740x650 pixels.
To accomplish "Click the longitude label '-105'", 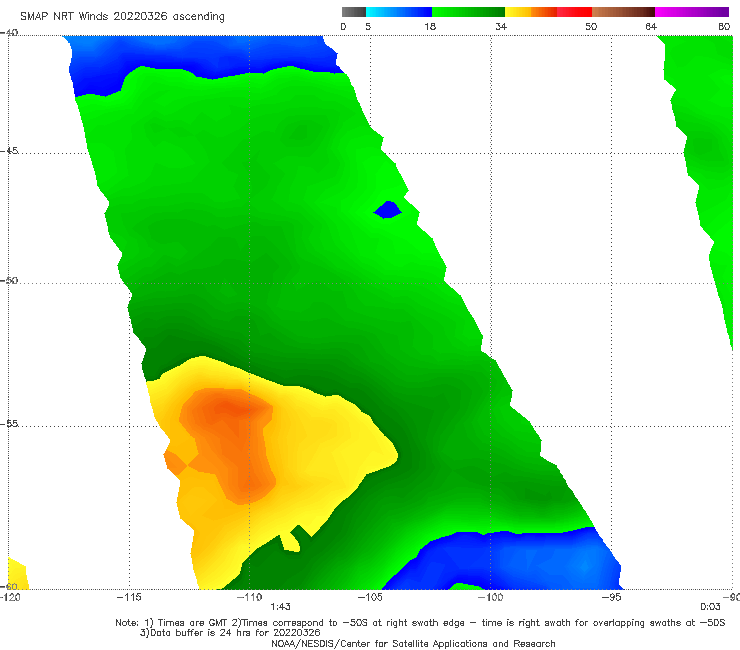I will [x=370, y=597].
